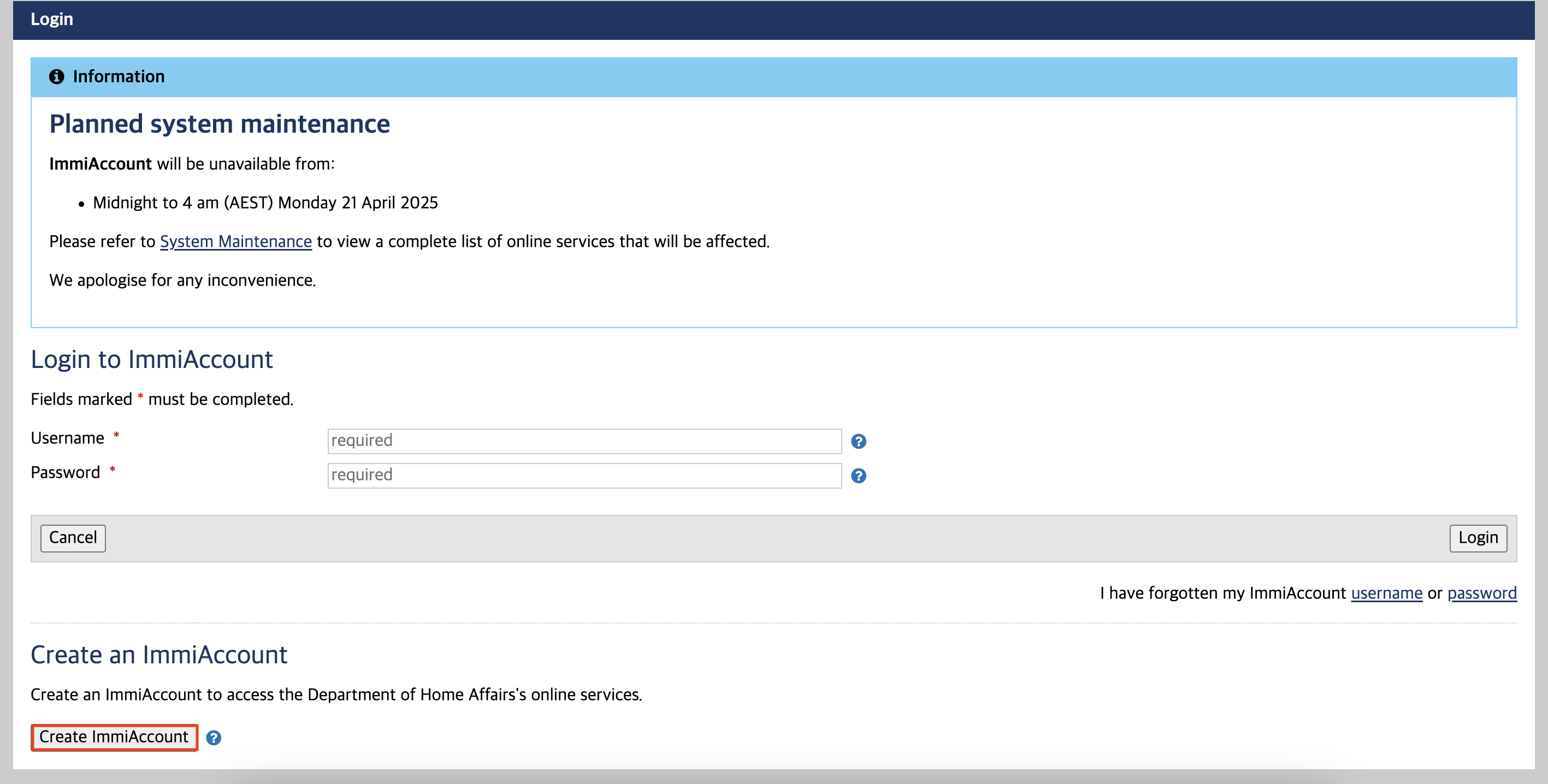Focus the Username input field

pyautogui.click(x=584, y=441)
